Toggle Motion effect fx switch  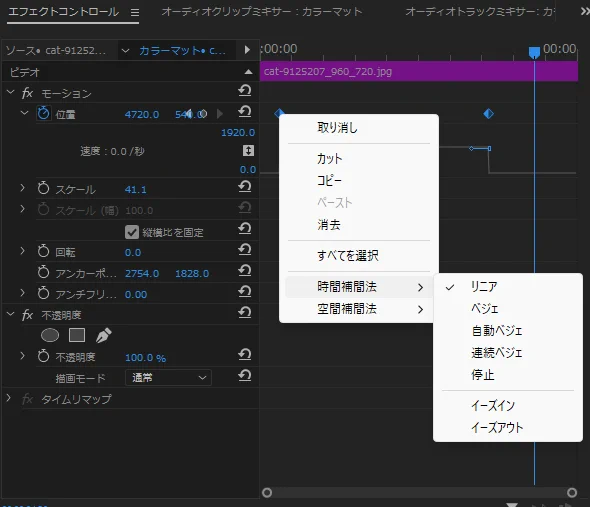click(27, 93)
